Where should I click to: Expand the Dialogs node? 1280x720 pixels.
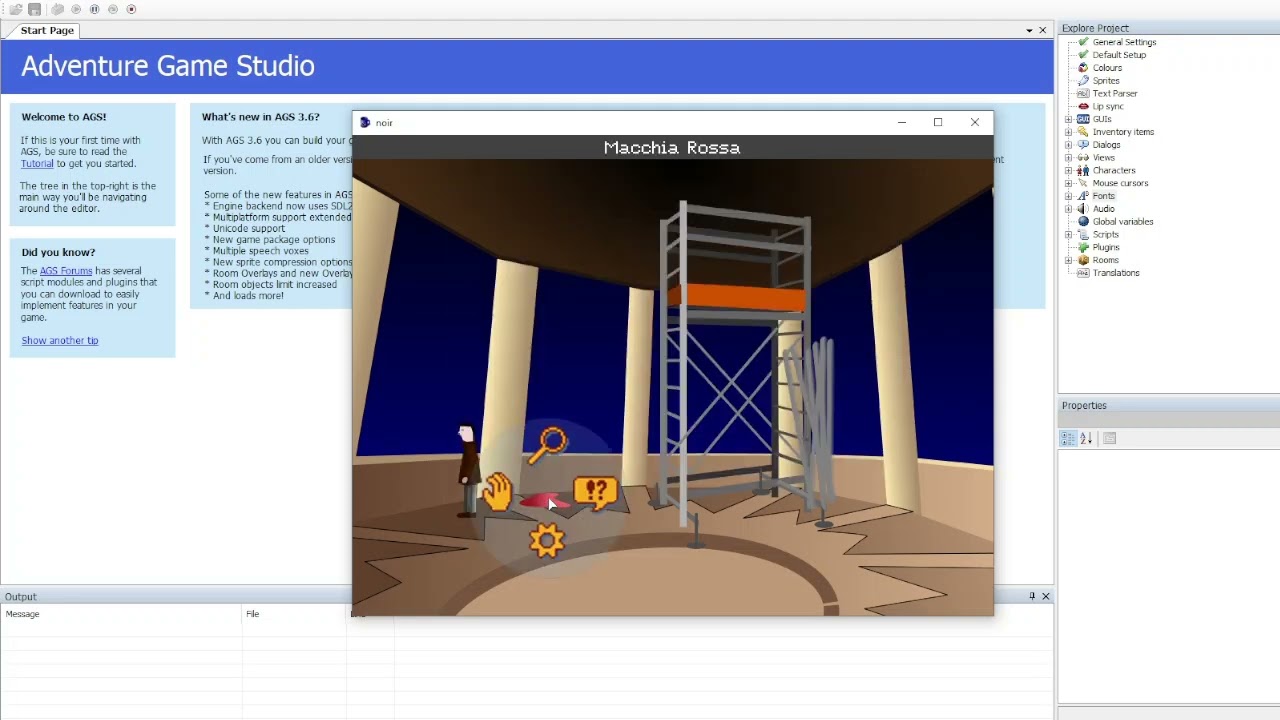pyautogui.click(x=1068, y=145)
